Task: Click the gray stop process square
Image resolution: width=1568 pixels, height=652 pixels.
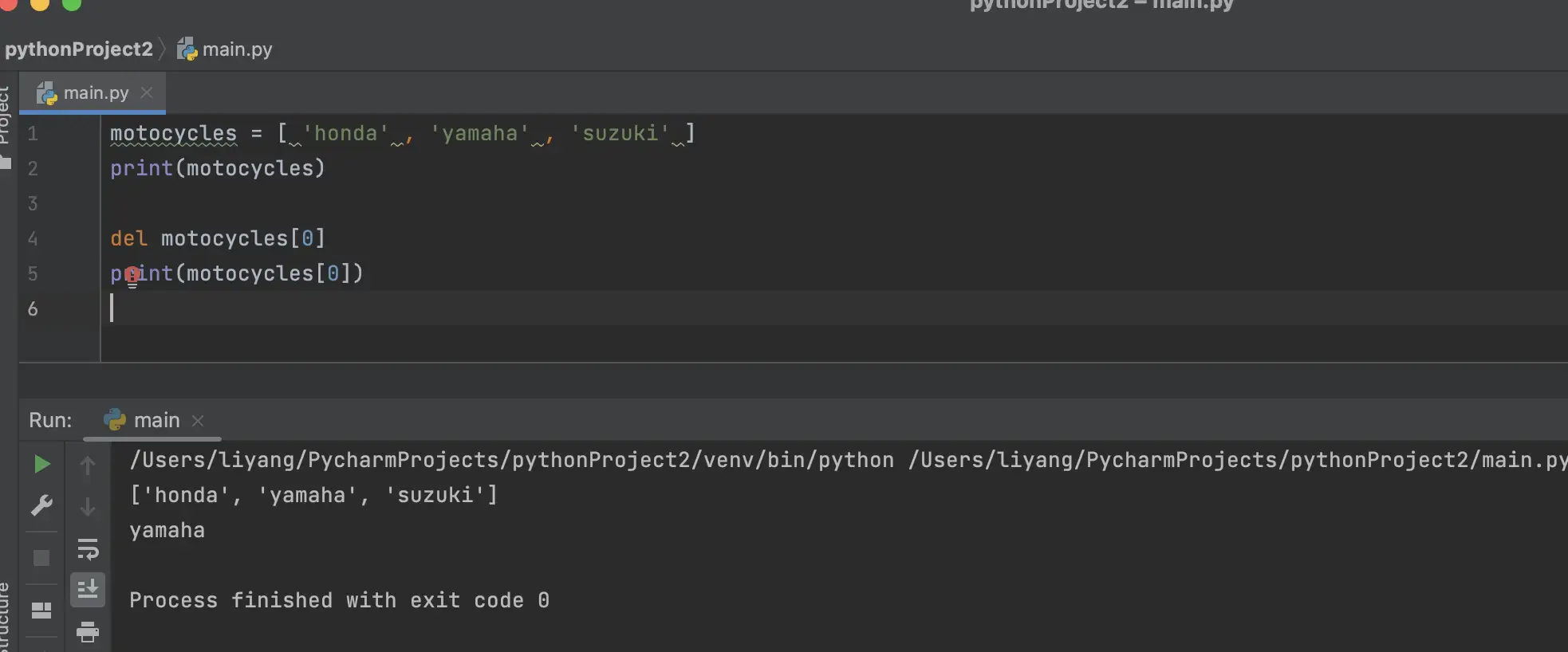Action: tap(41, 558)
